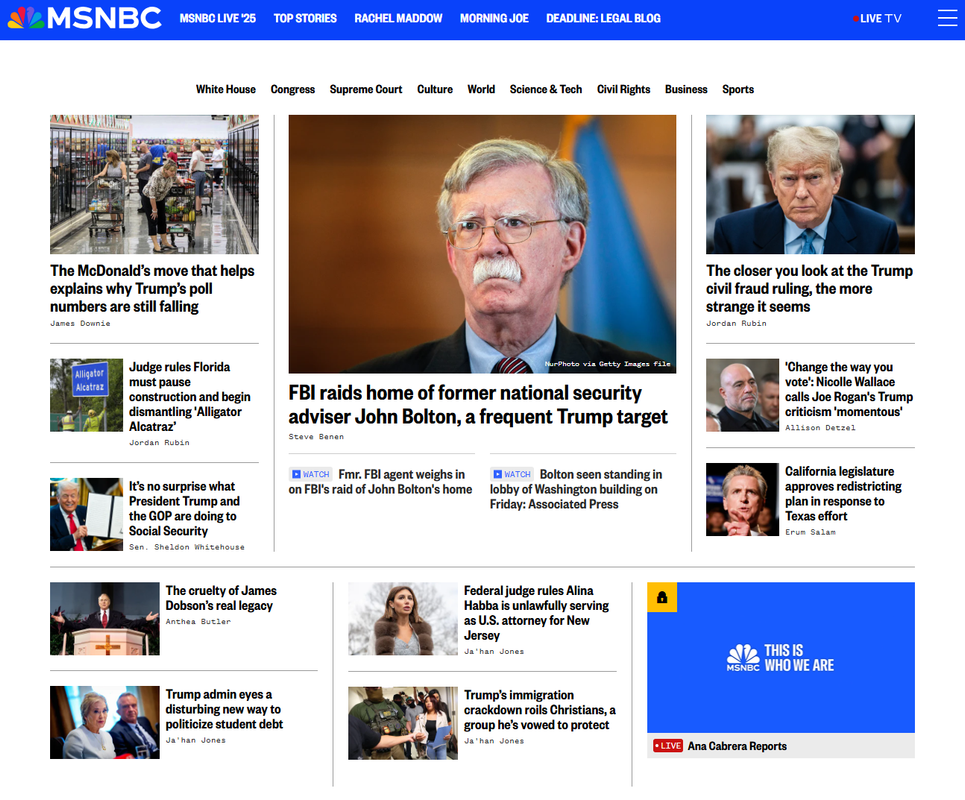The width and height of the screenshot is (965, 800).
Task: Click the Alina Habba thumbnail
Action: coord(403,619)
